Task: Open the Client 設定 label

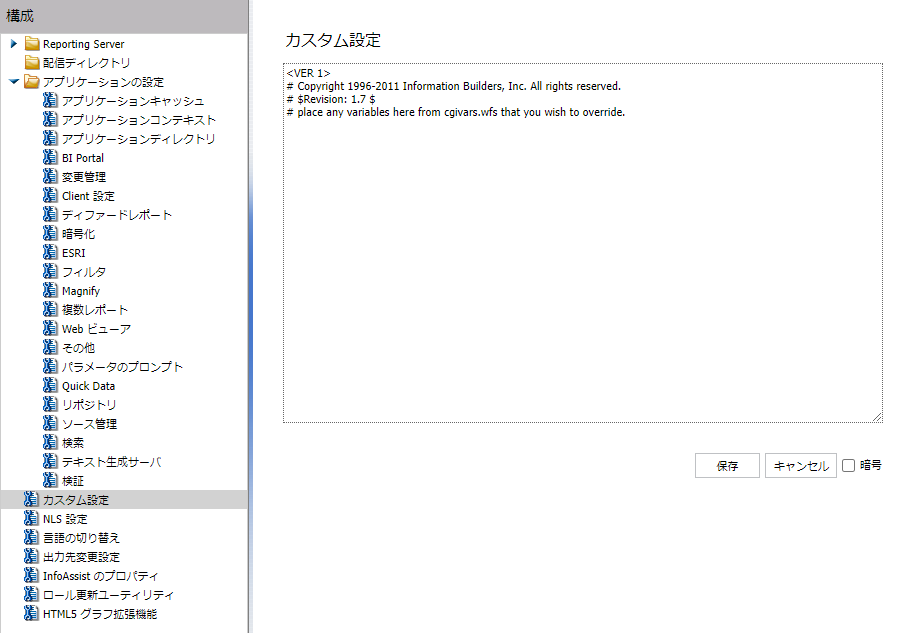Action: pos(88,196)
